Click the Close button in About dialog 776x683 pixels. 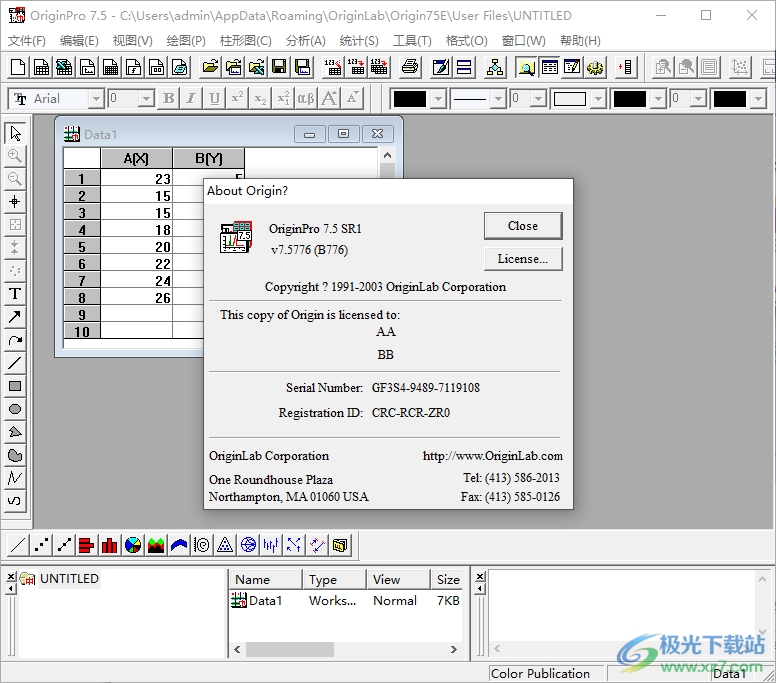(x=523, y=226)
